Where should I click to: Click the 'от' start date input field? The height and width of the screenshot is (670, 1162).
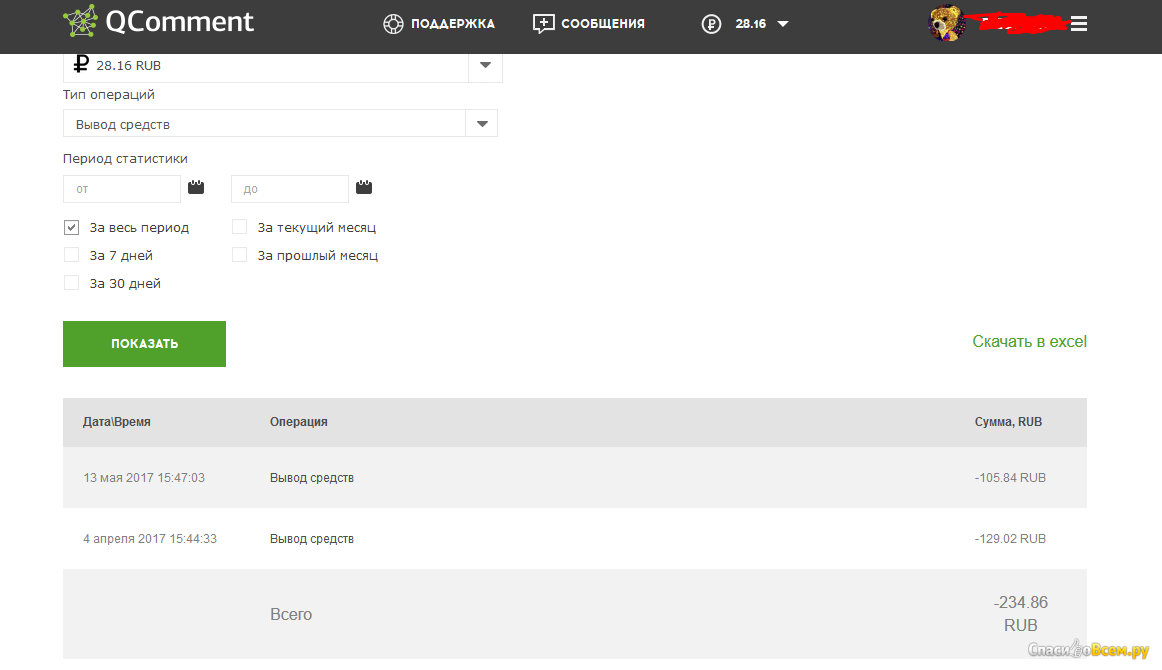[x=121, y=189]
